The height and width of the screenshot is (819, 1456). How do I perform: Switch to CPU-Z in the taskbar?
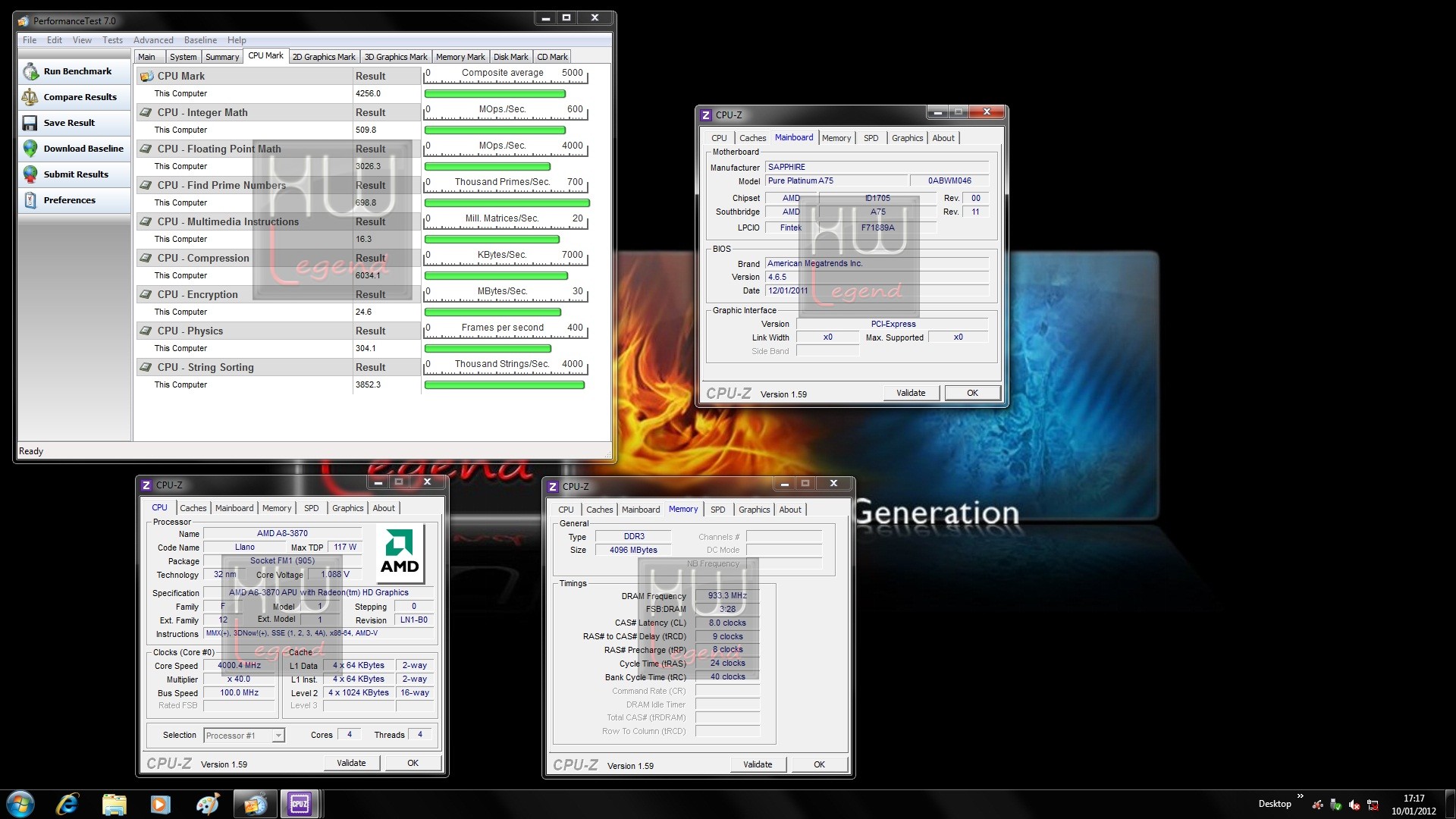300,804
